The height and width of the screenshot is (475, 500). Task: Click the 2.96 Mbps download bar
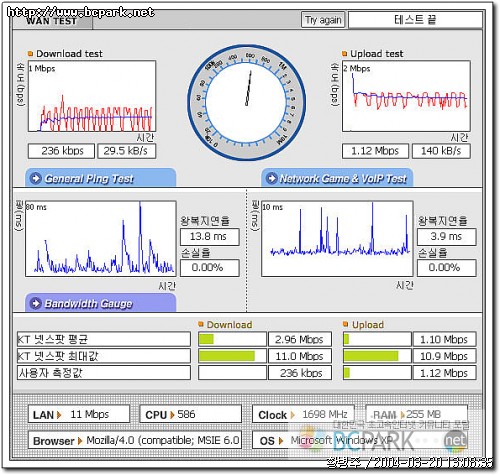tap(232, 339)
